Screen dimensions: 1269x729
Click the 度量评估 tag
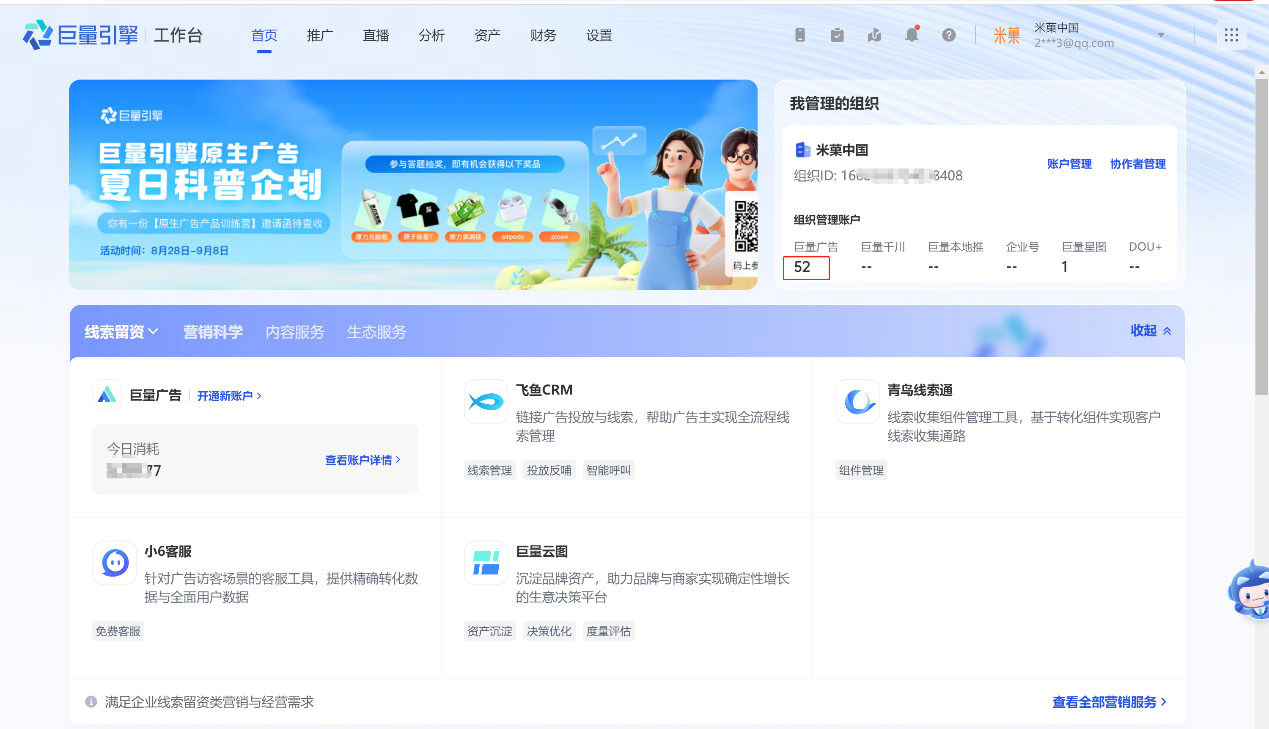pos(608,631)
